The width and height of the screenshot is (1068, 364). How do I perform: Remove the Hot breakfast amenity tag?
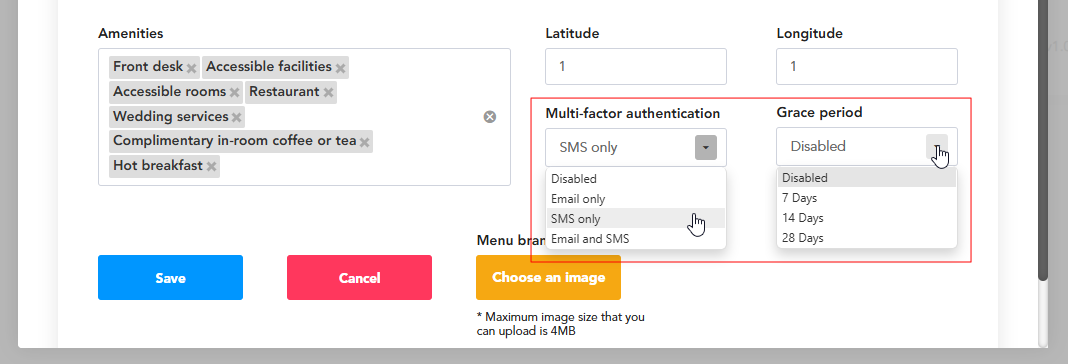pyautogui.click(x=211, y=166)
